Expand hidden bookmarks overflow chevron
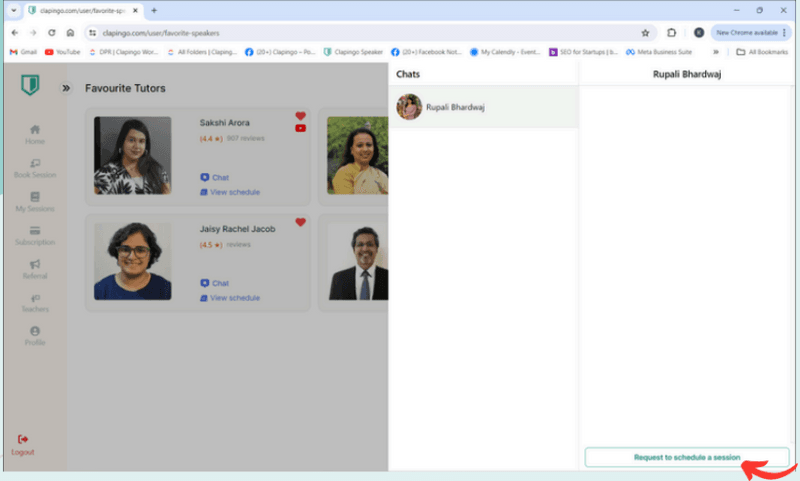 click(715, 51)
